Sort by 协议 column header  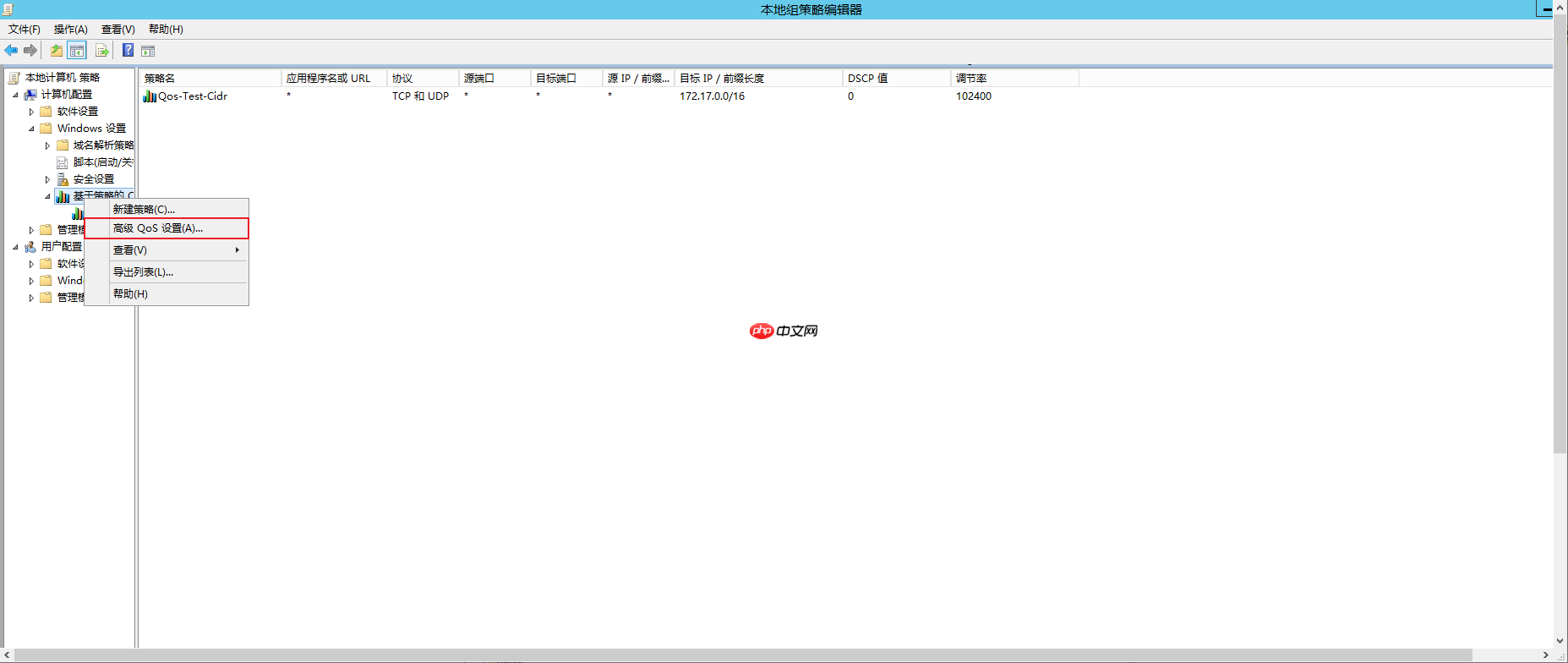(x=423, y=79)
